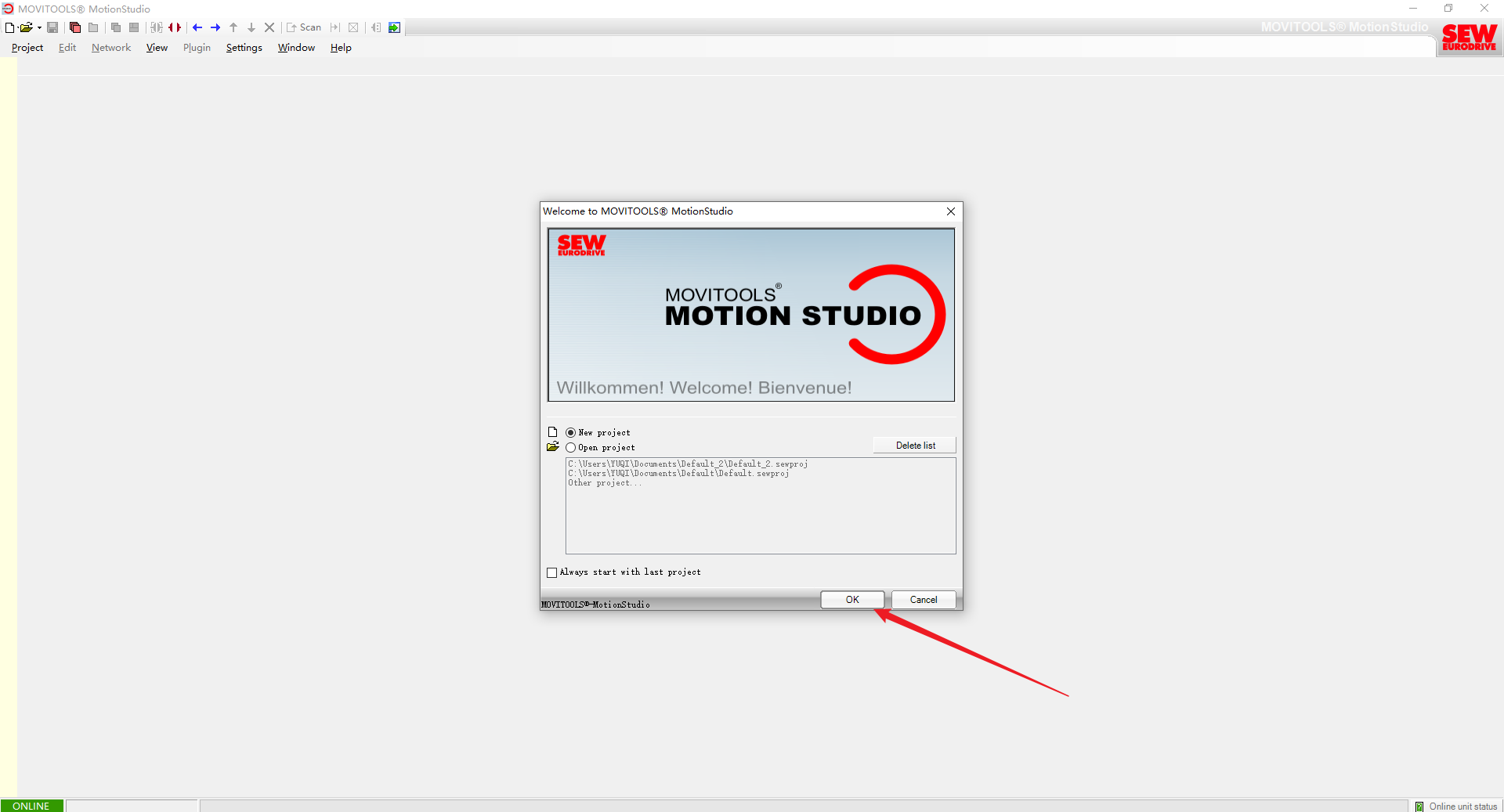Click the green arrow icon in toolbar
This screenshot has height=812, width=1504.
[x=395, y=27]
